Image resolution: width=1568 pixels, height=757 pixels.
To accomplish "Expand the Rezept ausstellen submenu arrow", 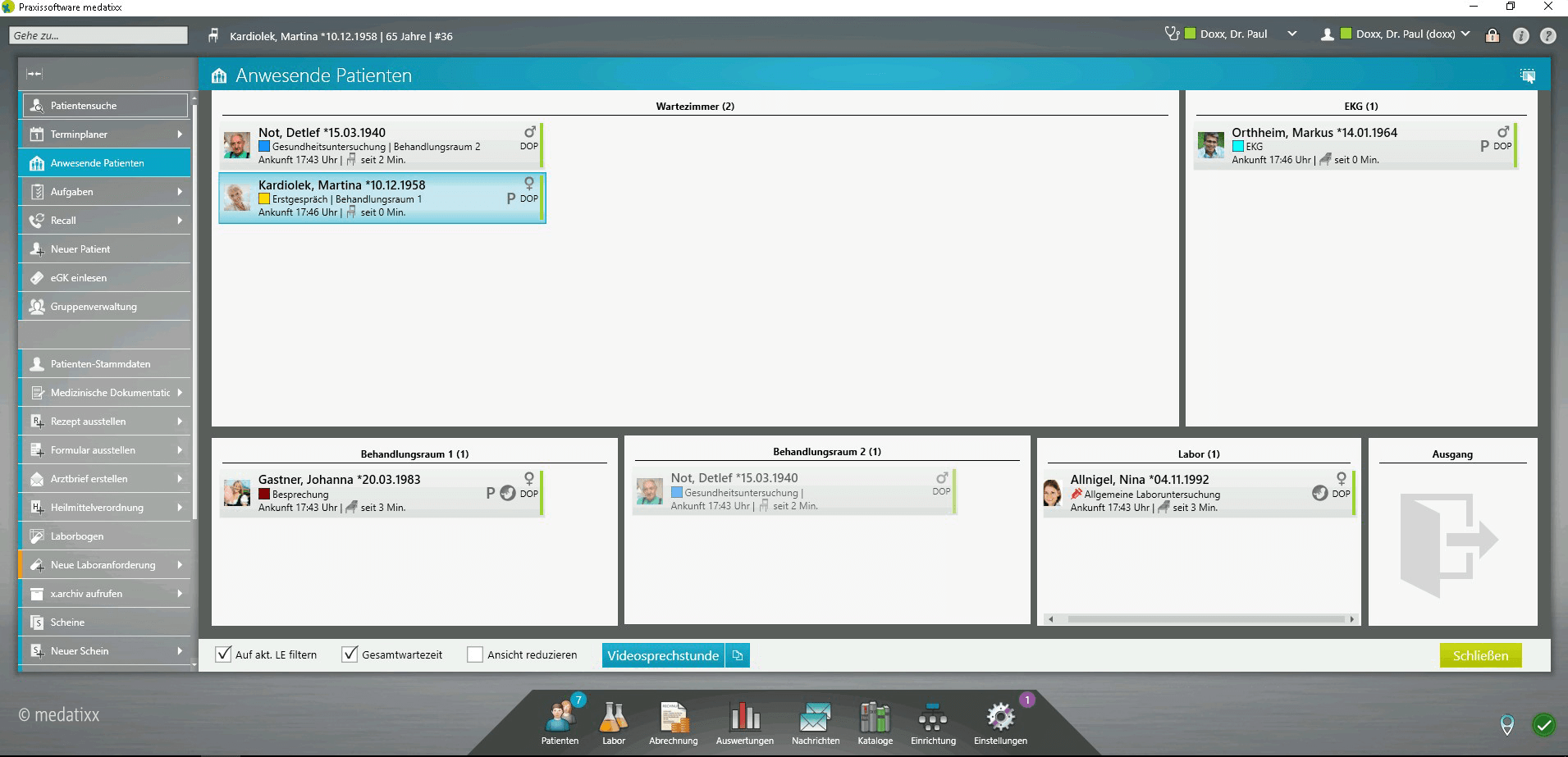I will point(180,422).
